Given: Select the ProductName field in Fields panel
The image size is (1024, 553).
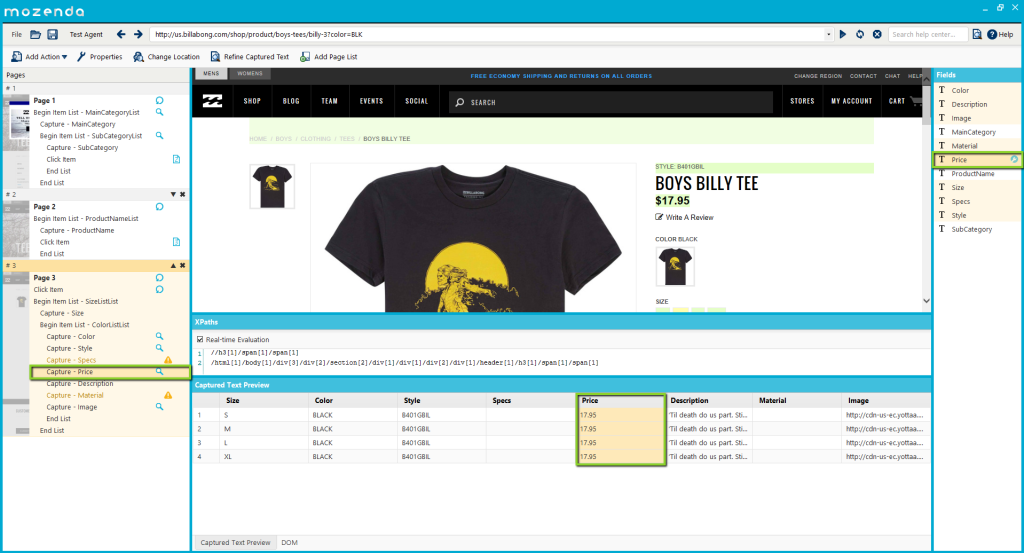Looking at the screenshot, I should point(972,174).
